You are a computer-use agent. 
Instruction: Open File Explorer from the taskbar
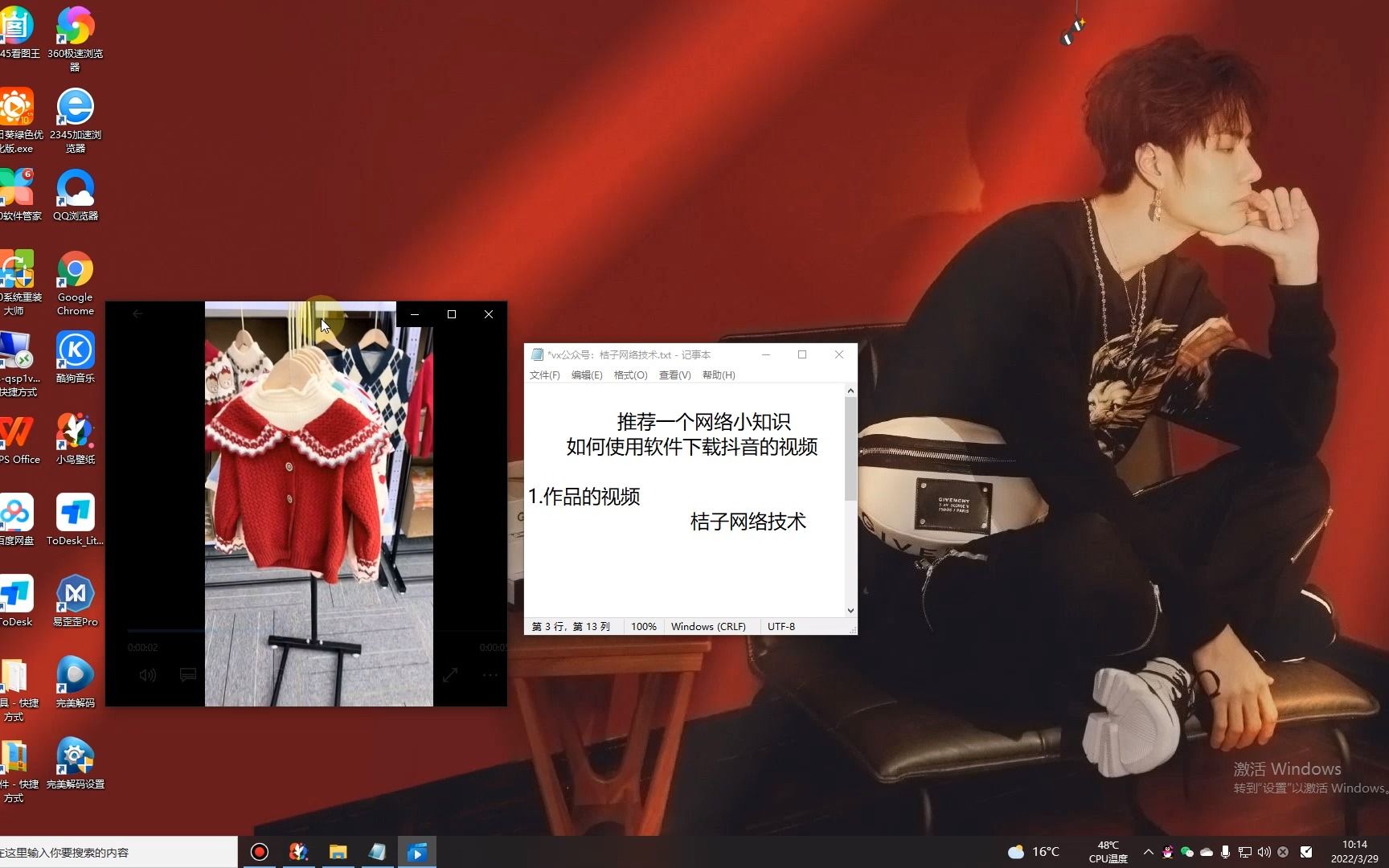point(338,852)
